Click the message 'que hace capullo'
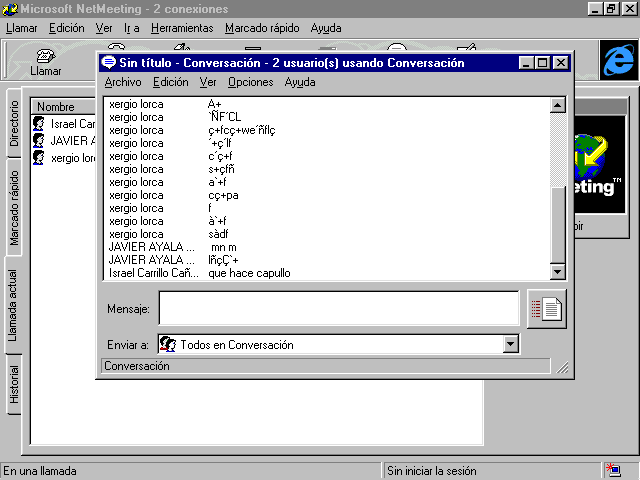640x480 pixels. tap(249, 273)
